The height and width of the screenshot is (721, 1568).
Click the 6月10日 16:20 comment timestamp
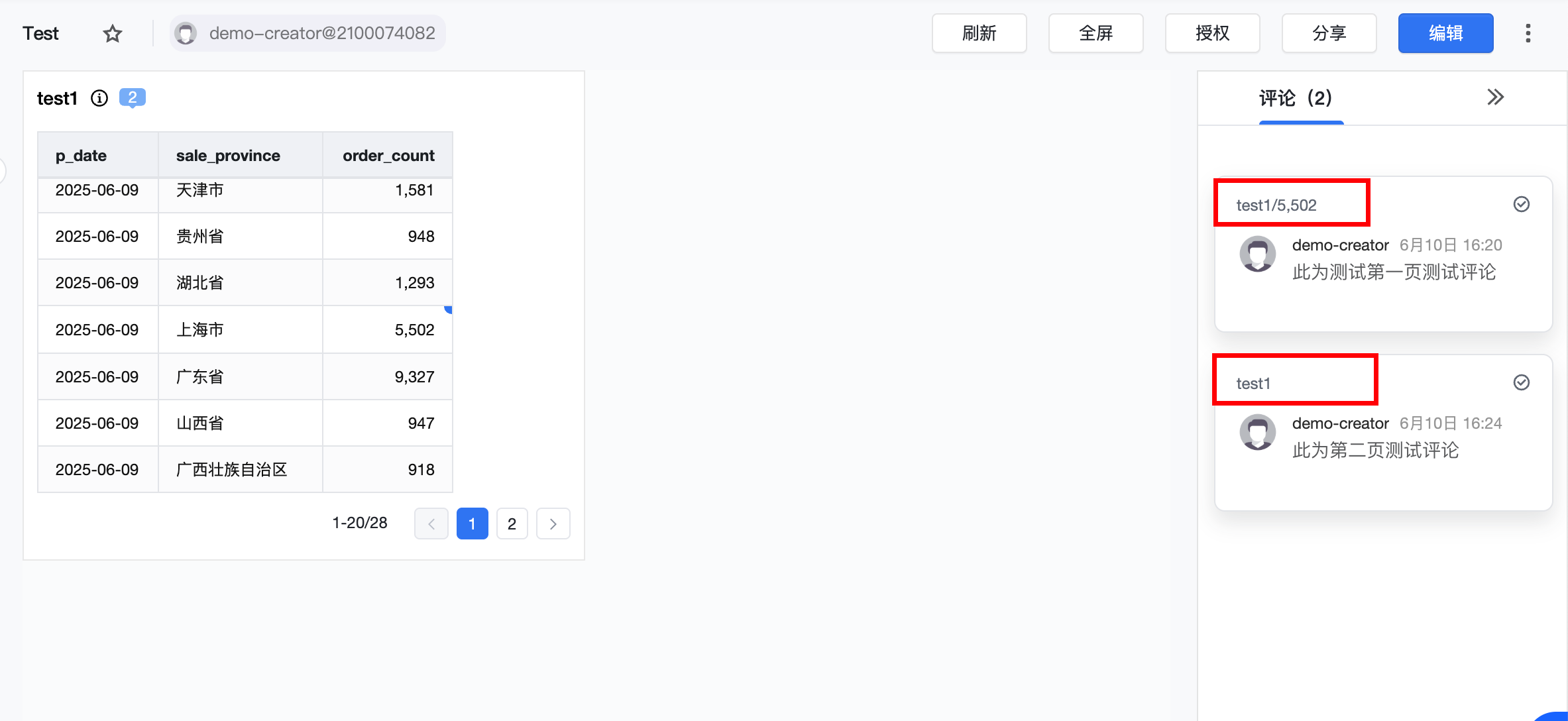[x=1451, y=245]
